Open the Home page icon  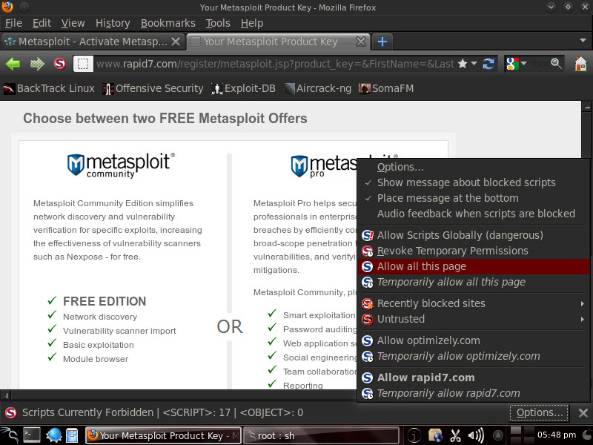(581, 64)
